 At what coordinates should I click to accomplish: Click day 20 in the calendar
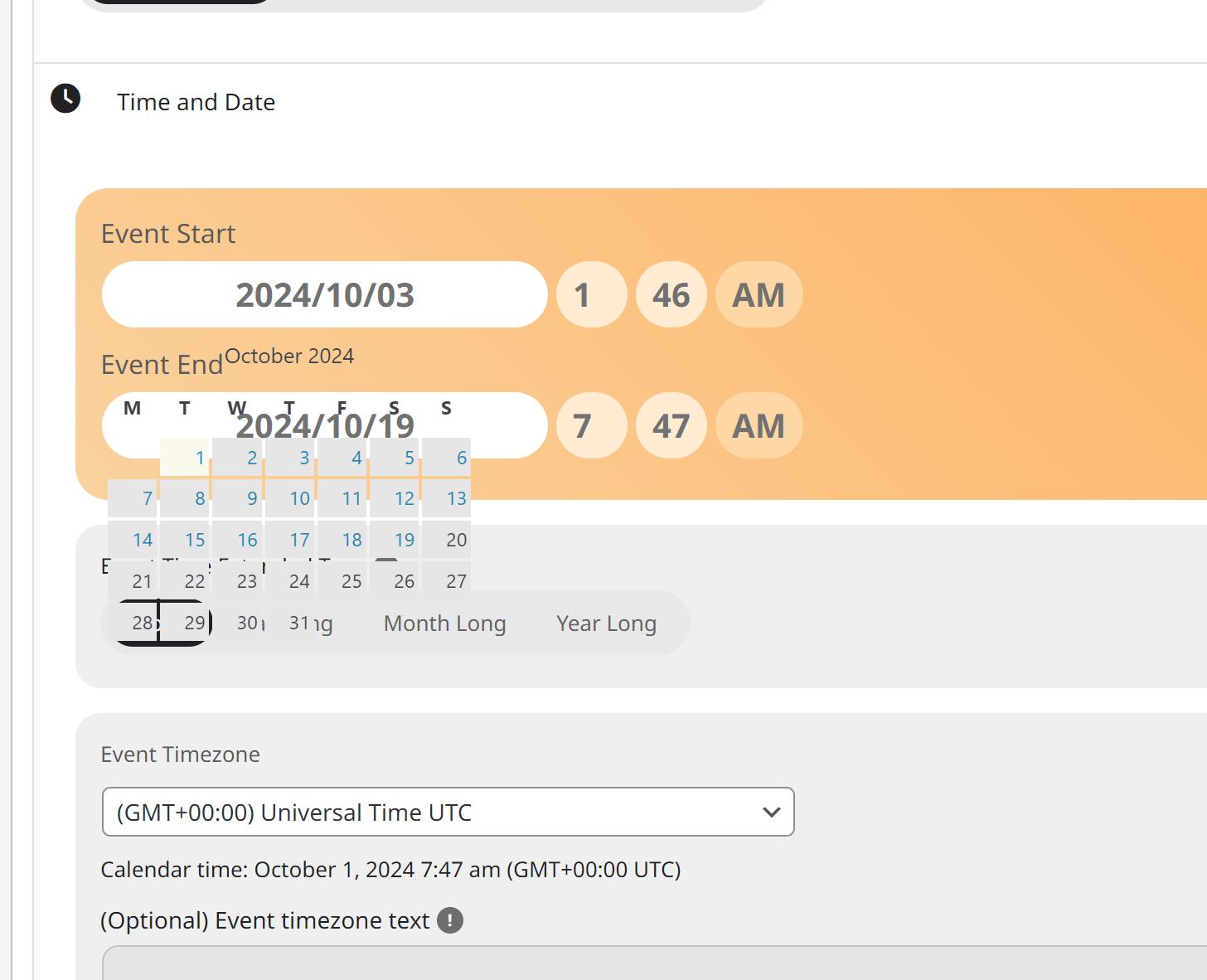click(446, 540)
